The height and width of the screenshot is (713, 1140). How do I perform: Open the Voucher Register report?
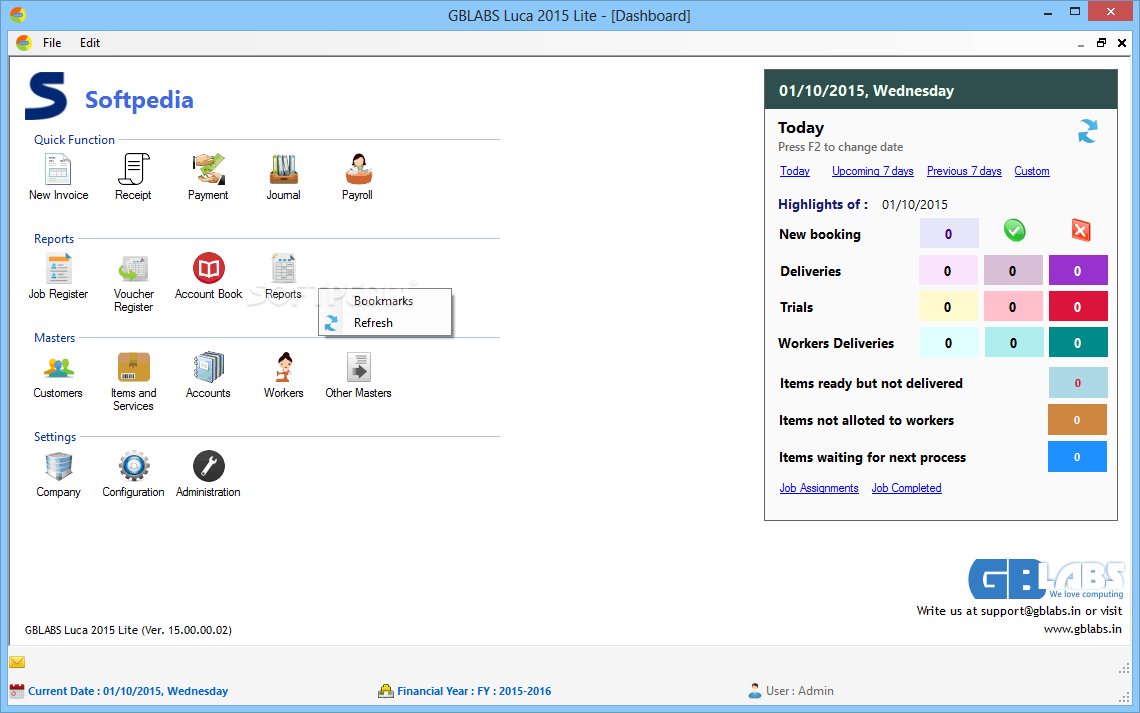point(134,283)
